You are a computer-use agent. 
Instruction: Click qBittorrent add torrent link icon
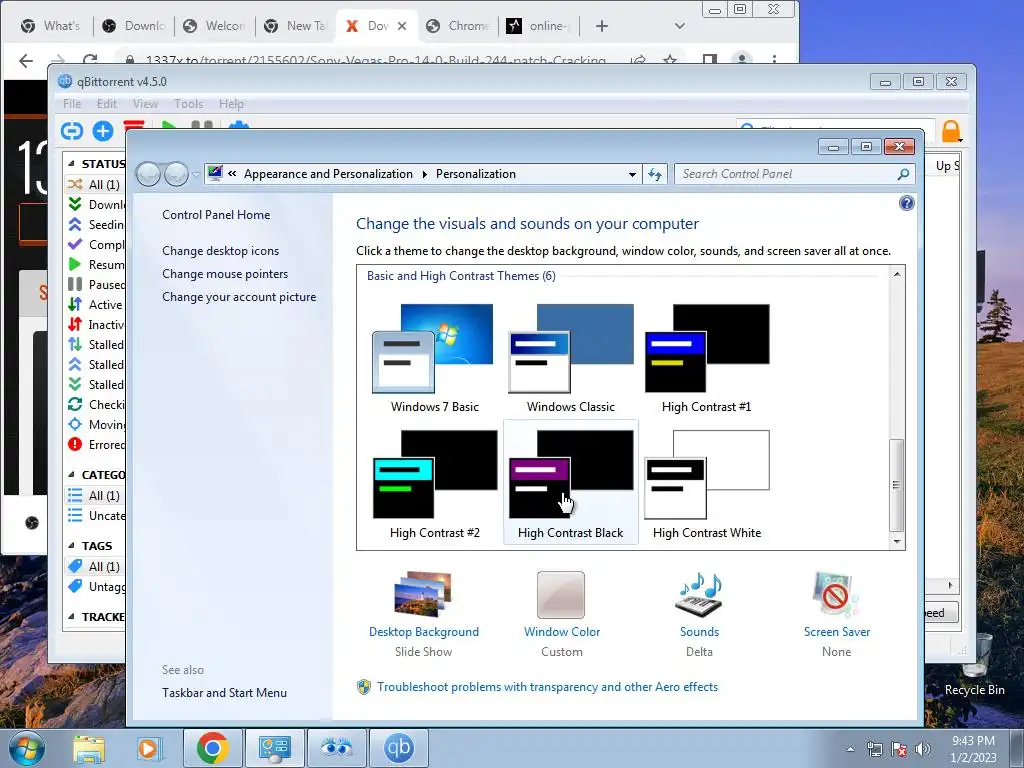click(72, 131)
